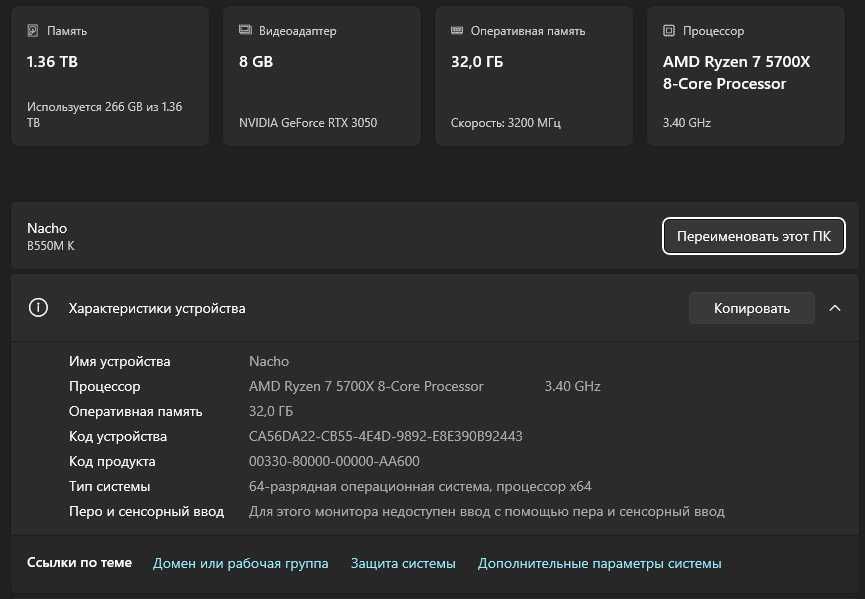
Task: Select the Тип системы 64-разрядная value
Action: point(420,486)
